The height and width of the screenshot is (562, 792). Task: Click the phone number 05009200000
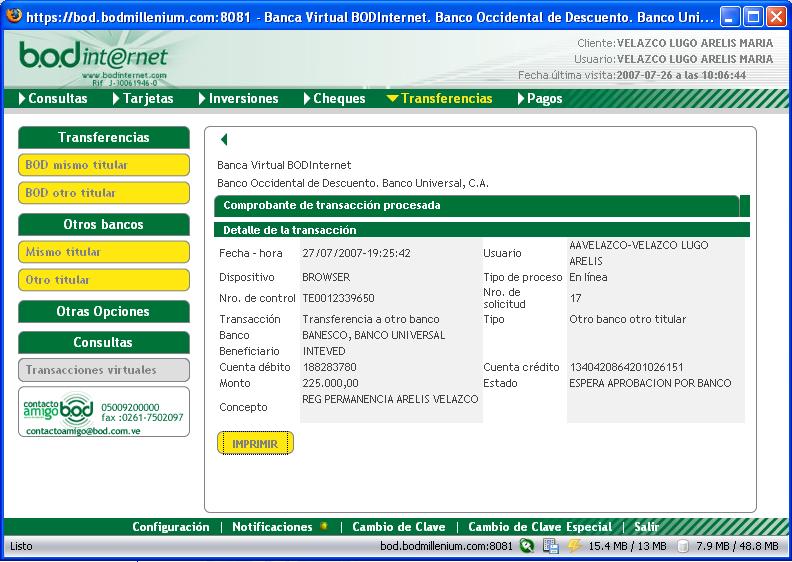(130, 407)
